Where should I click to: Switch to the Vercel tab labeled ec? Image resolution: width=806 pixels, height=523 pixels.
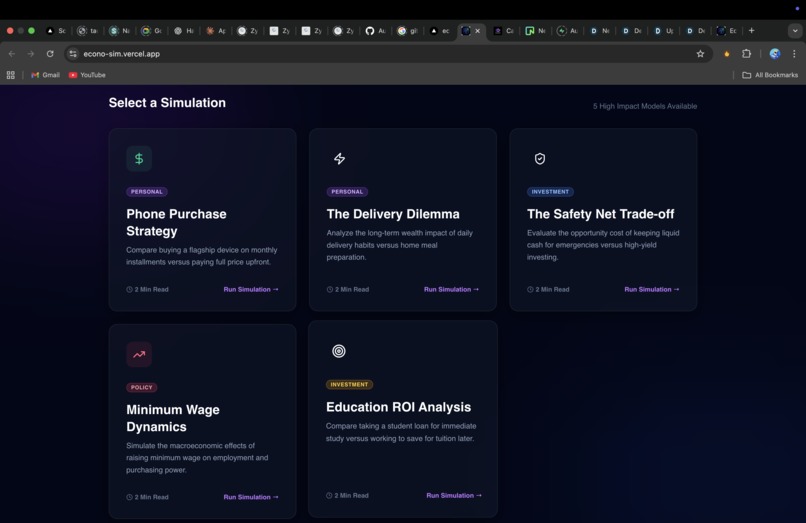tap(439, 31)
